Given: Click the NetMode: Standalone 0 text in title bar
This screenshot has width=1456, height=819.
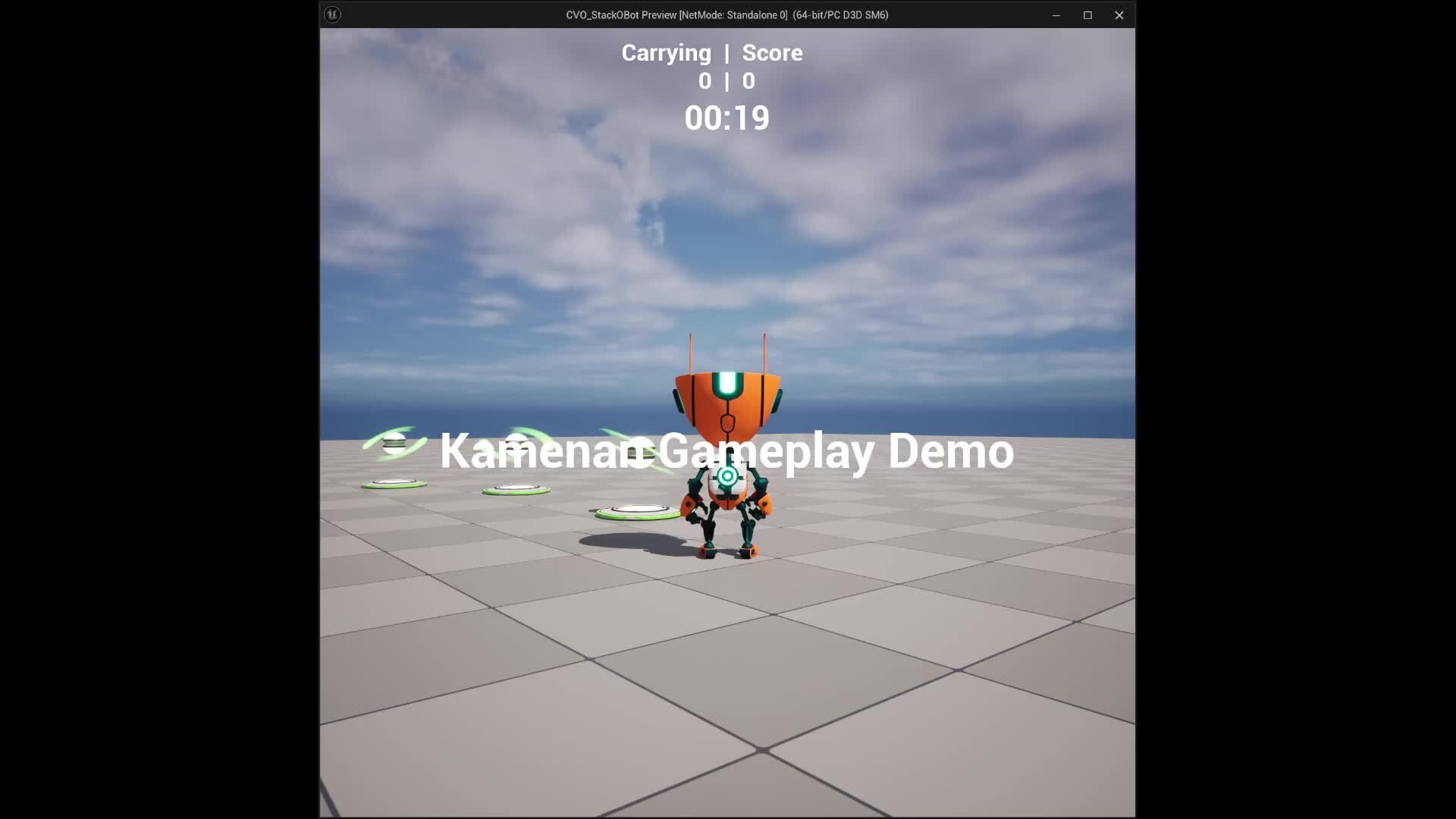Looking at the screenshot, I should point(733,14).
